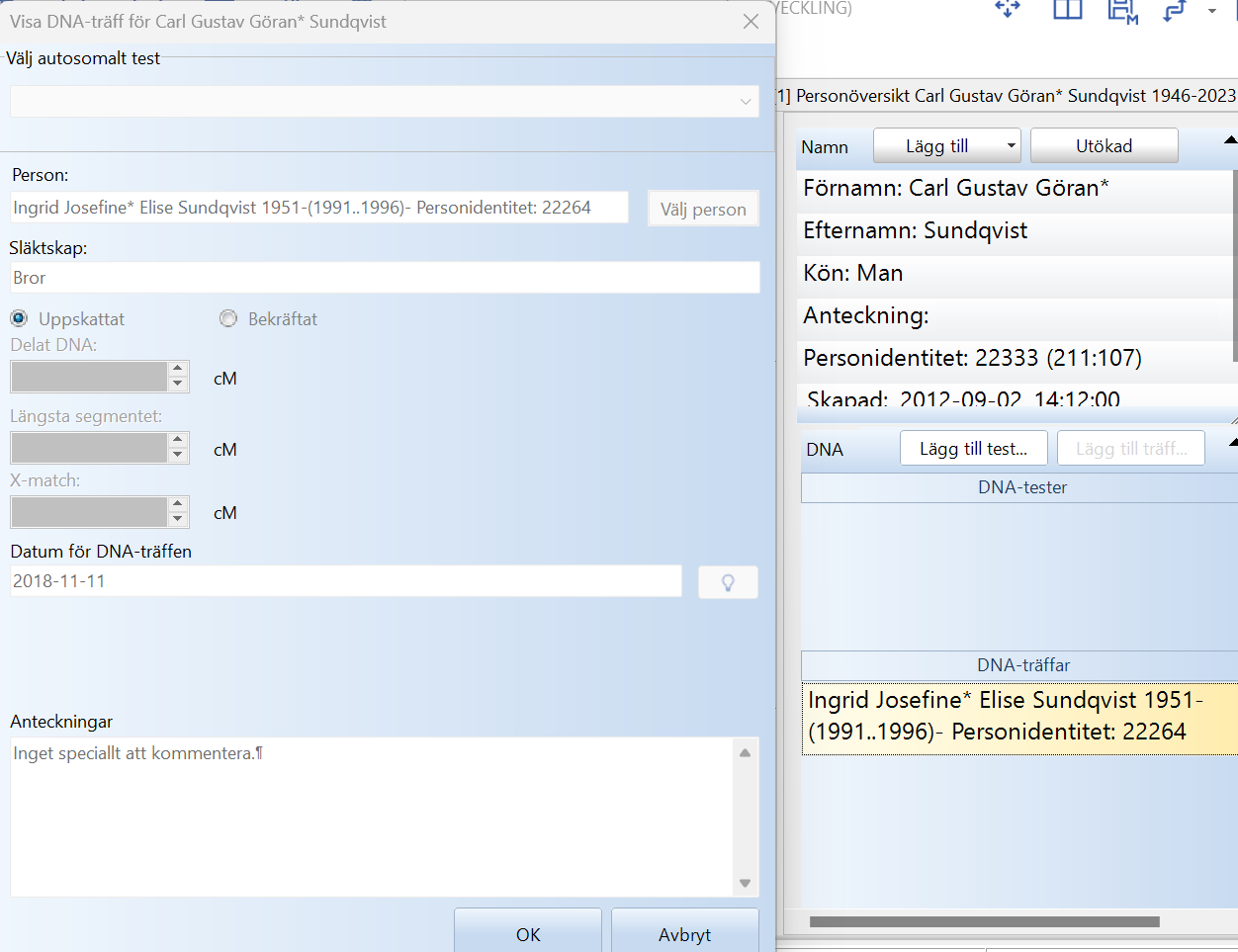Select the Uppskattat radio button
Screen dimensions: 1238x952
(x=19, y=318)
